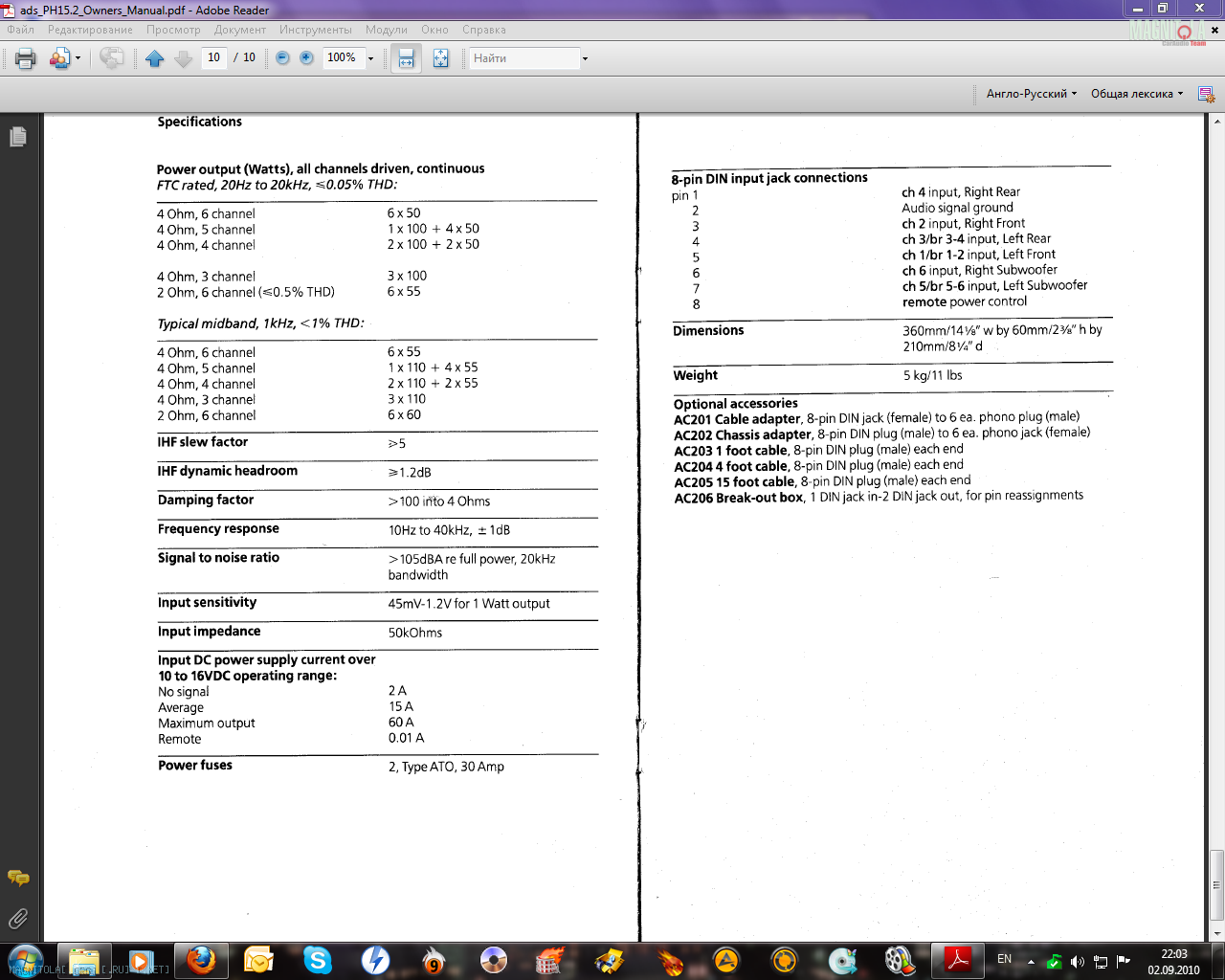
Task: Open Skype from the taskbar
Action: pos(318,960)
